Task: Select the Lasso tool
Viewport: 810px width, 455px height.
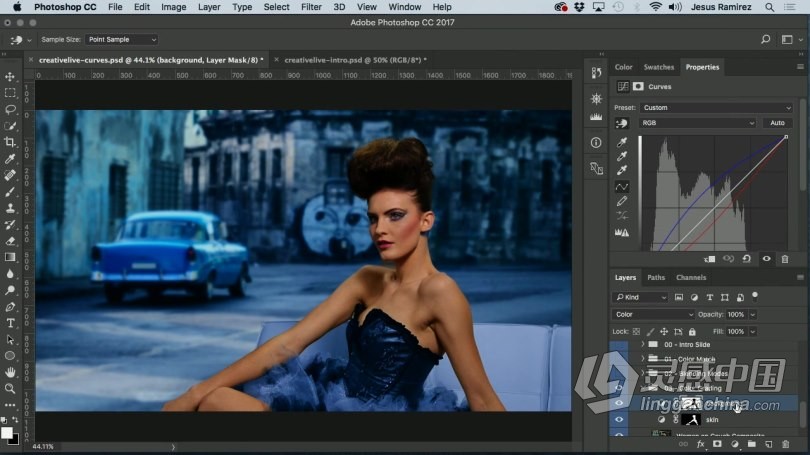Action: click(10, 109)
